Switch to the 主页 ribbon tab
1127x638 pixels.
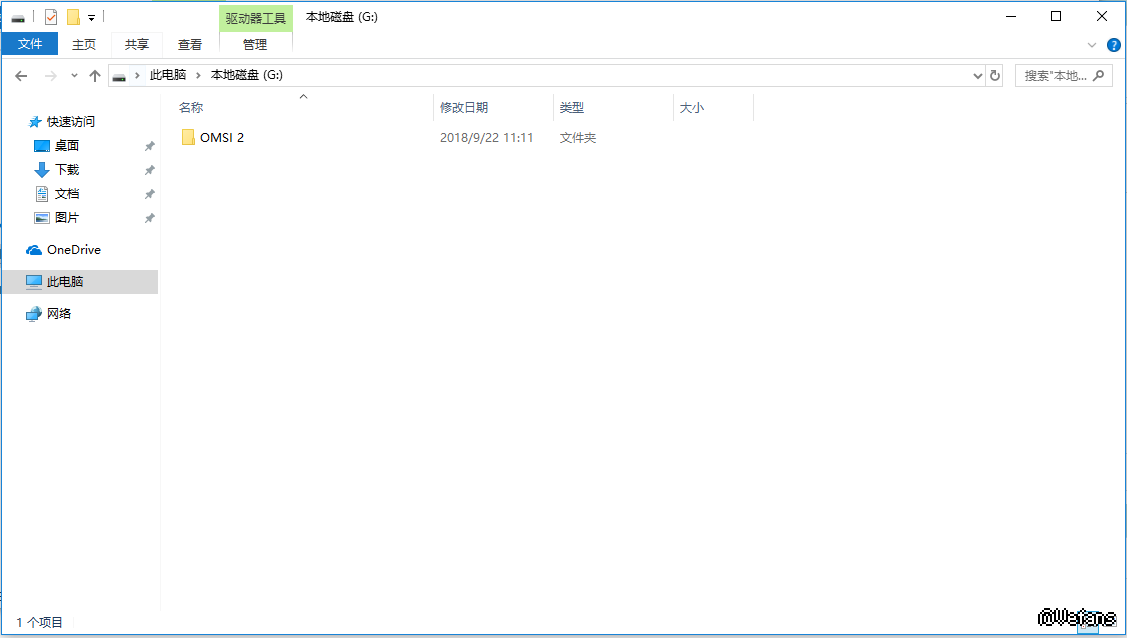point(83,44)
